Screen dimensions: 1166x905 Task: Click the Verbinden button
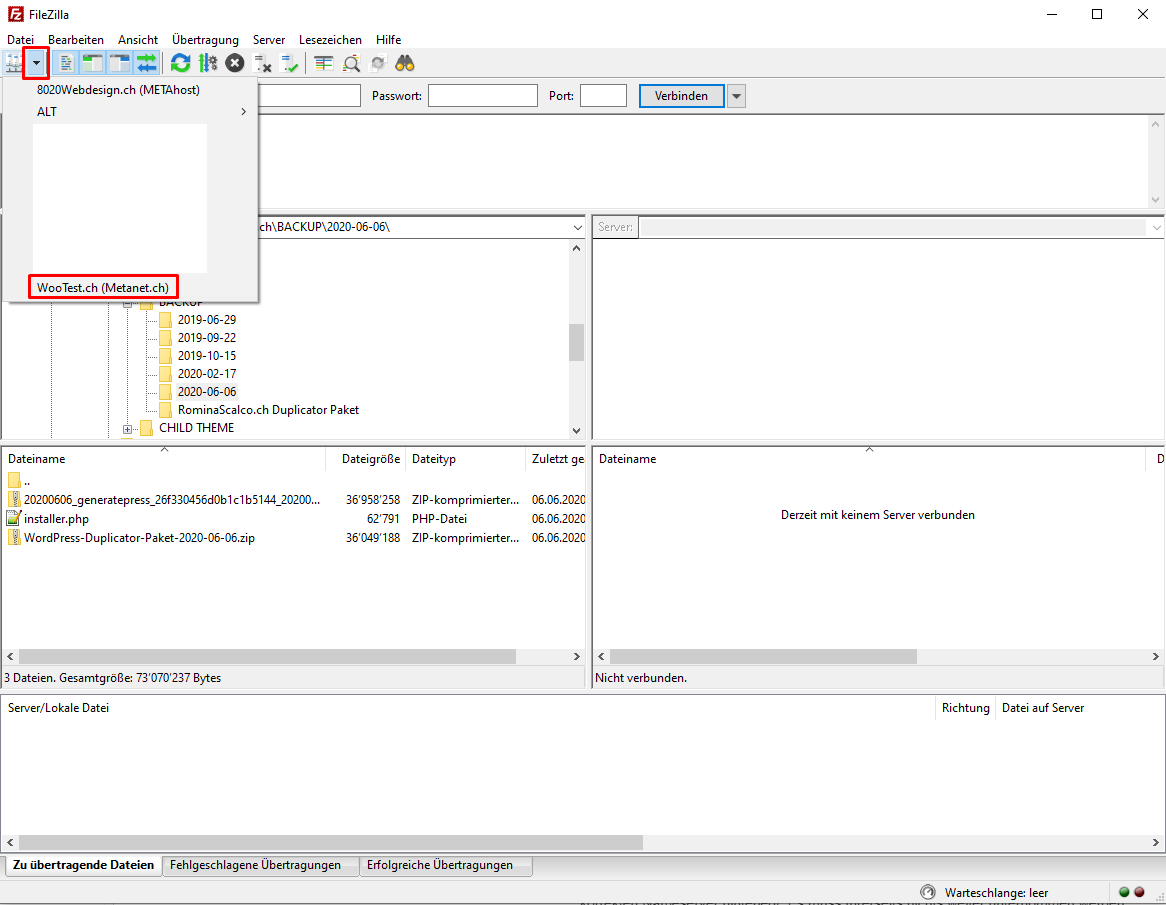(681, 96)
